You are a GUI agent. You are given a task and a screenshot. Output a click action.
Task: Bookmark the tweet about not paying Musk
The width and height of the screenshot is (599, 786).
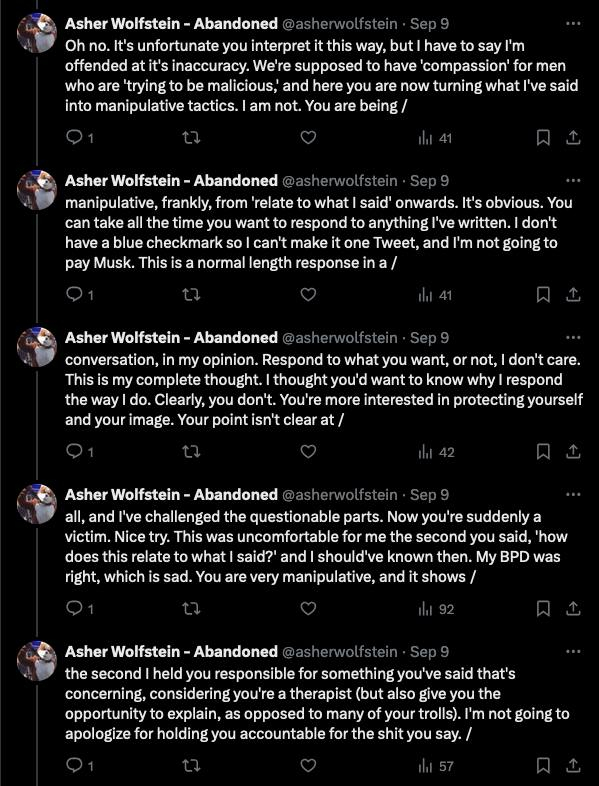pyautogui.click(x=543, y=295)
